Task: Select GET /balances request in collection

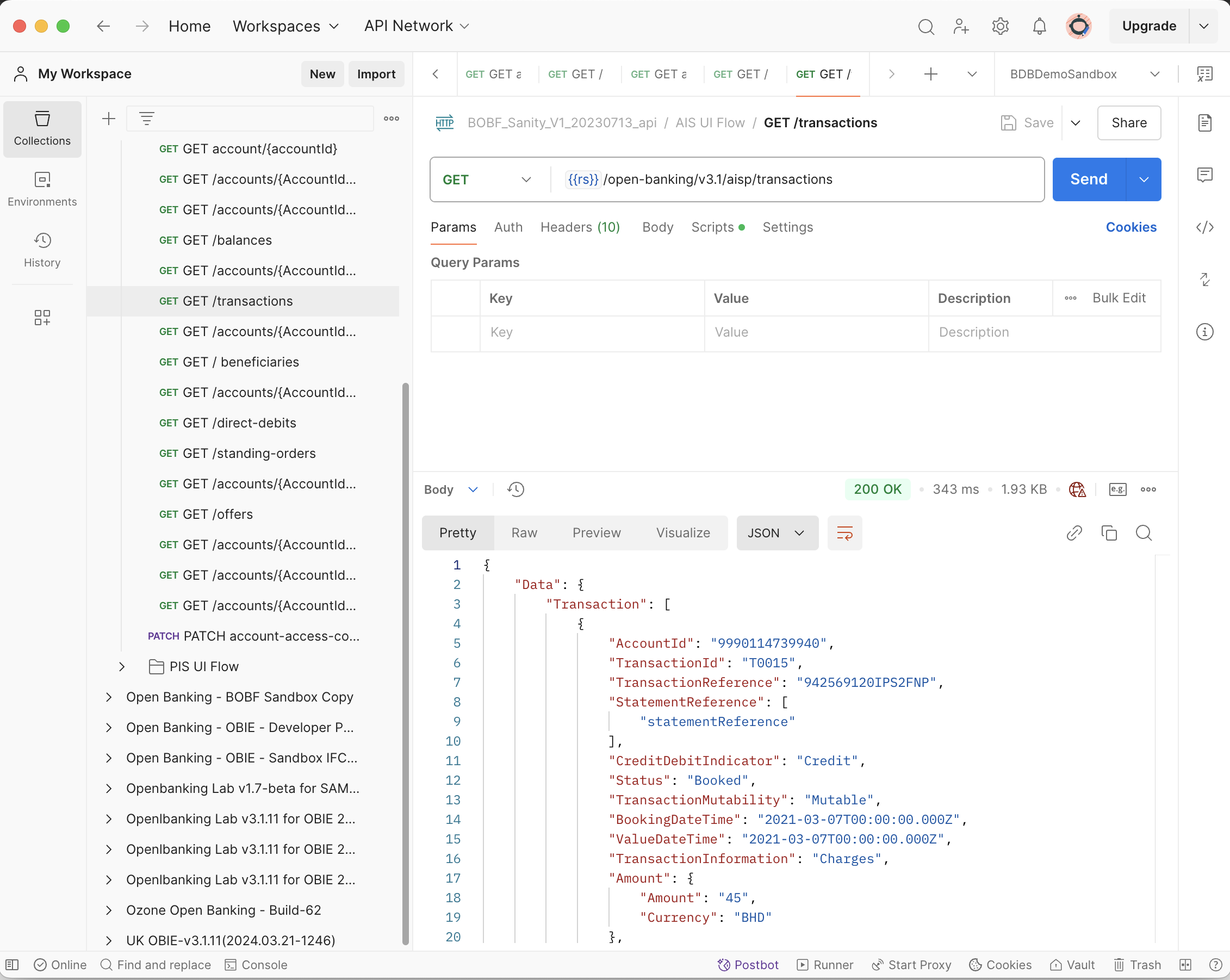Action: pyautogui.click(x=227, y=240)
